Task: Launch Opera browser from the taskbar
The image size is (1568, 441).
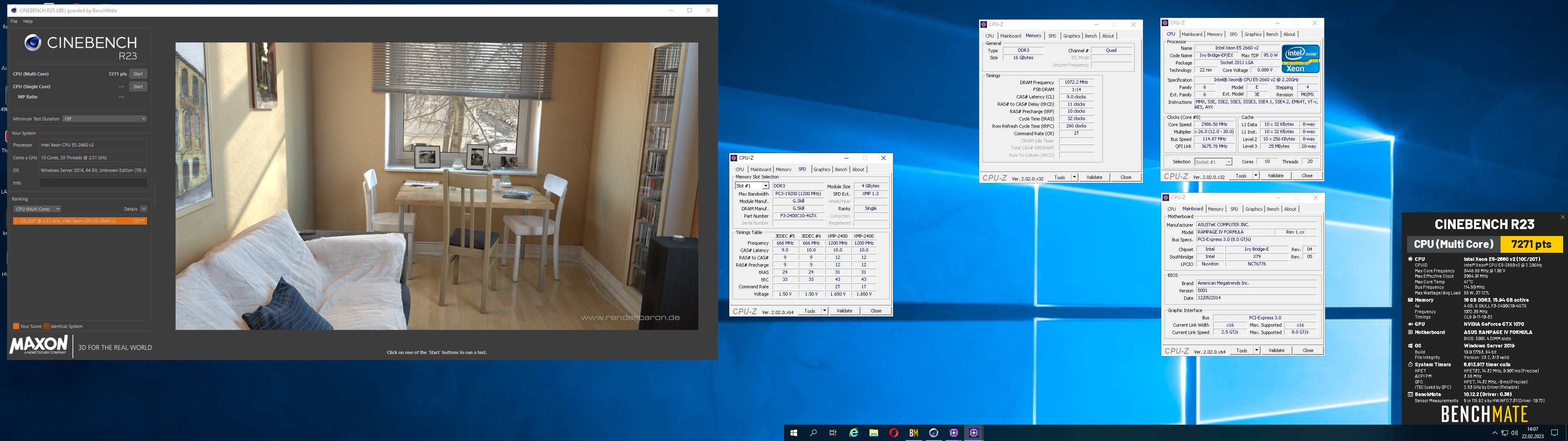Action: (893, 433)
